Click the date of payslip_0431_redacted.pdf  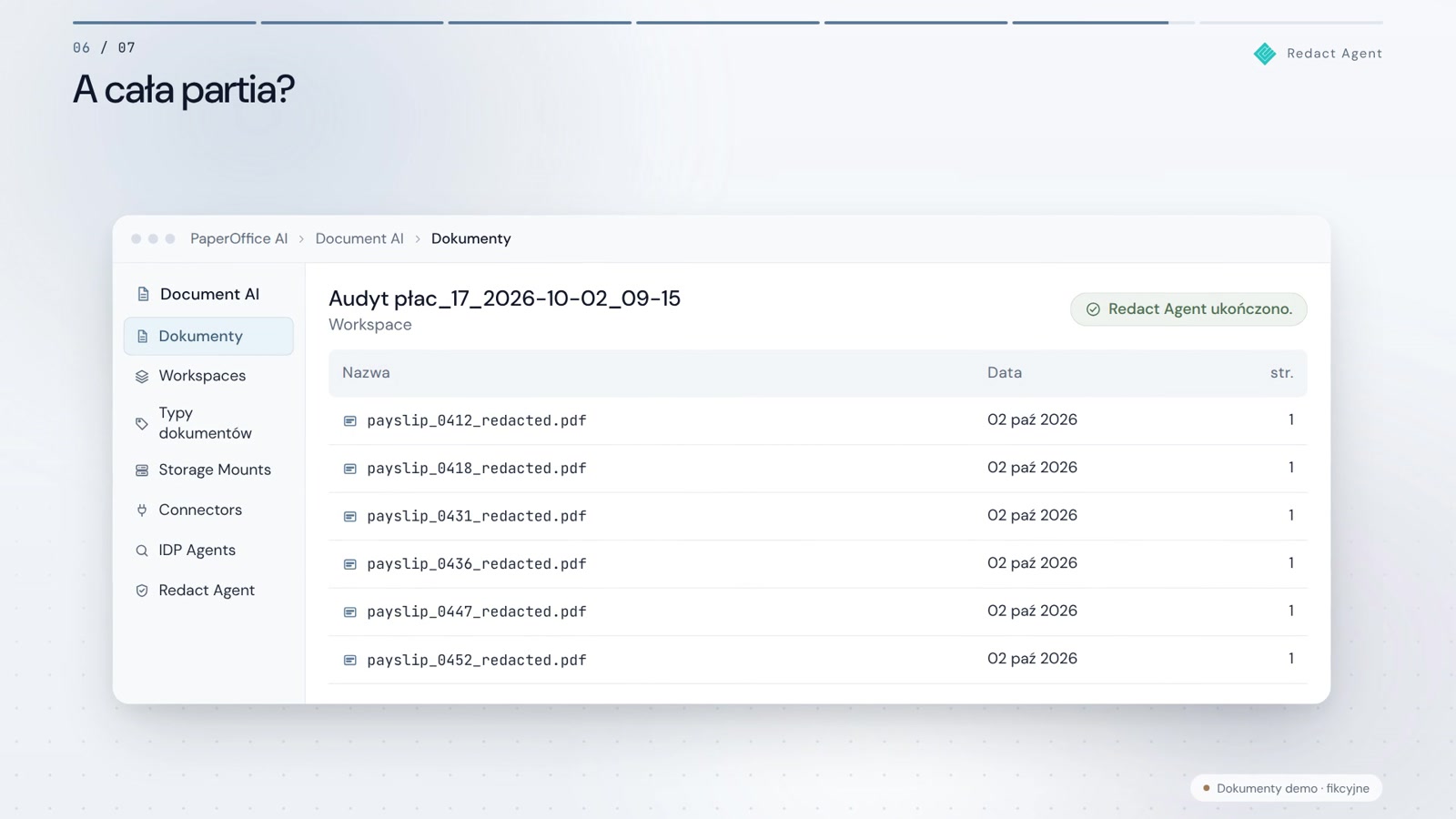[1032, 515]
